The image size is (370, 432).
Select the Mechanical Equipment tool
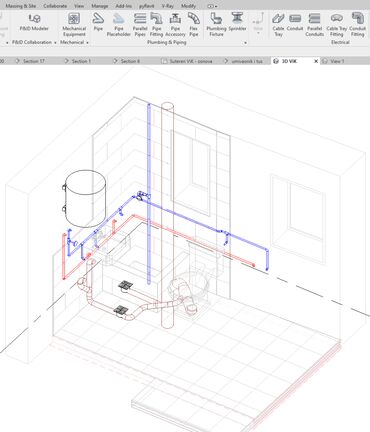click(74, 25)
